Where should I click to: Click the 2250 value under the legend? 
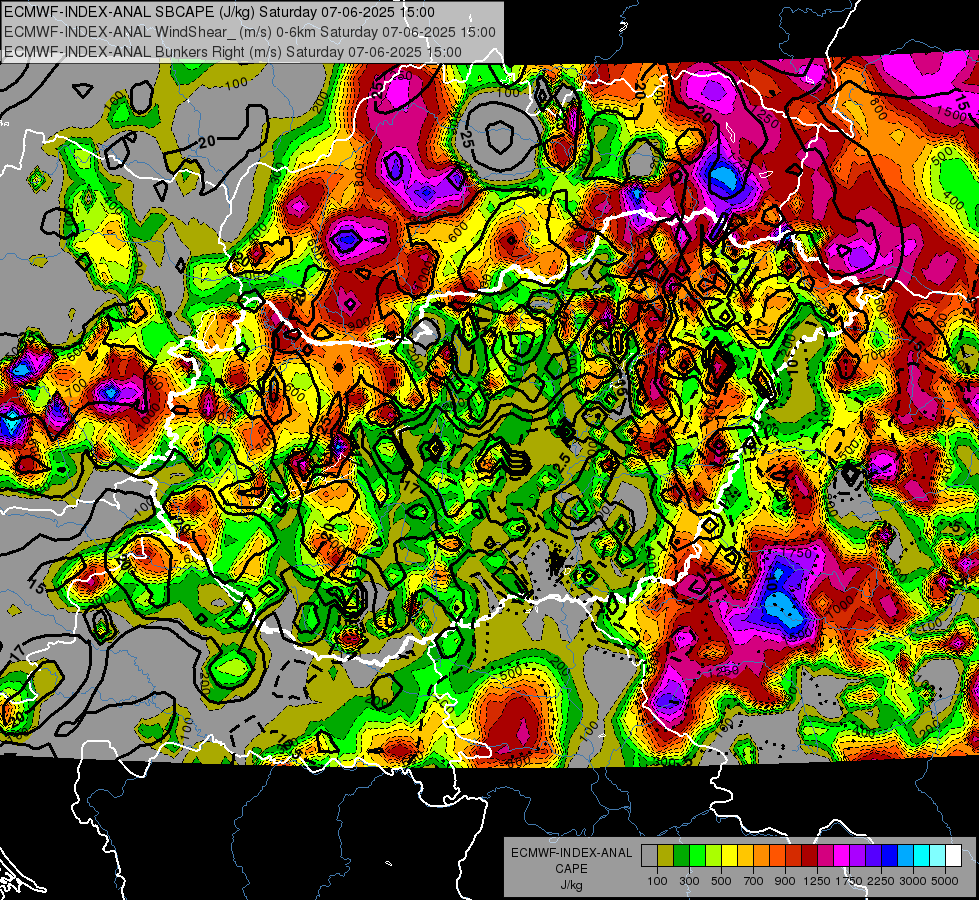(x=882, y=881)
